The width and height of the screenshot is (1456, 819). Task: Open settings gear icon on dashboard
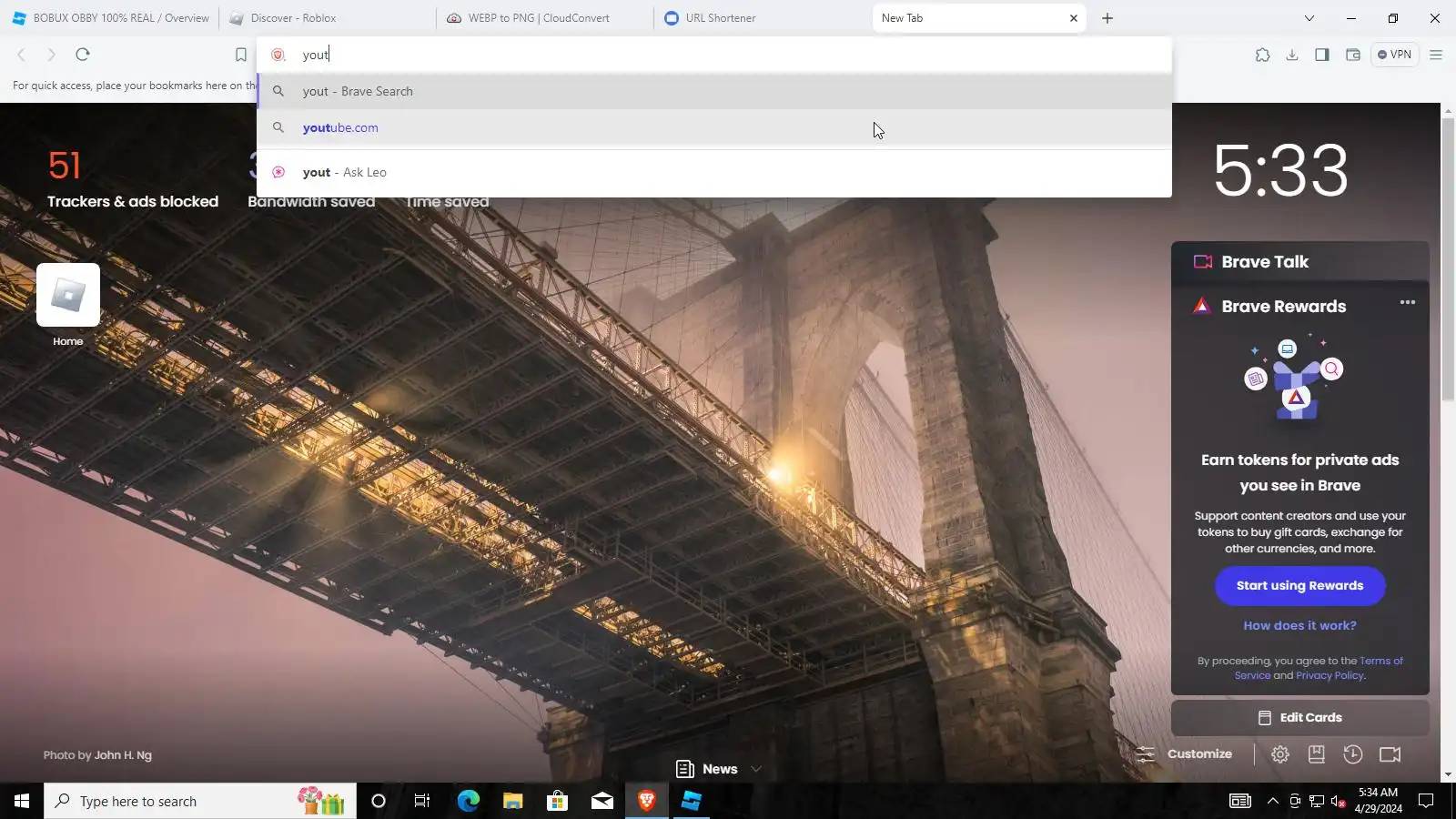(x=1280, y=754)
